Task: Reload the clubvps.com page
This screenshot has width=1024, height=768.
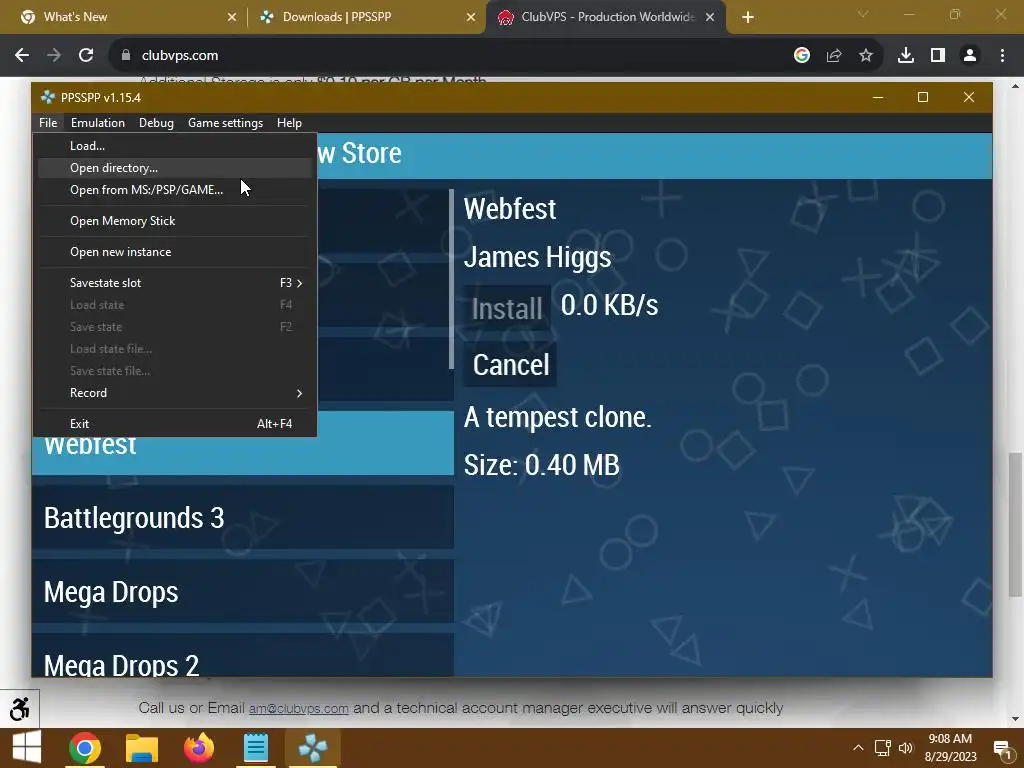Action: [x=86, y=56]
